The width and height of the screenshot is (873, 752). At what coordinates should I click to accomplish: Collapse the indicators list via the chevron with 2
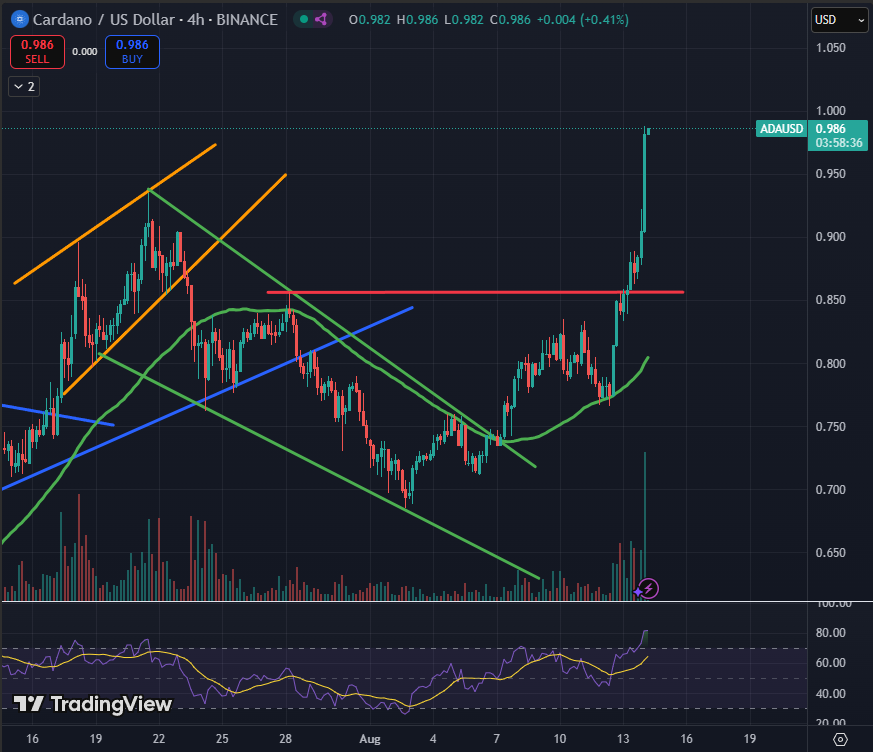point(22,86)
